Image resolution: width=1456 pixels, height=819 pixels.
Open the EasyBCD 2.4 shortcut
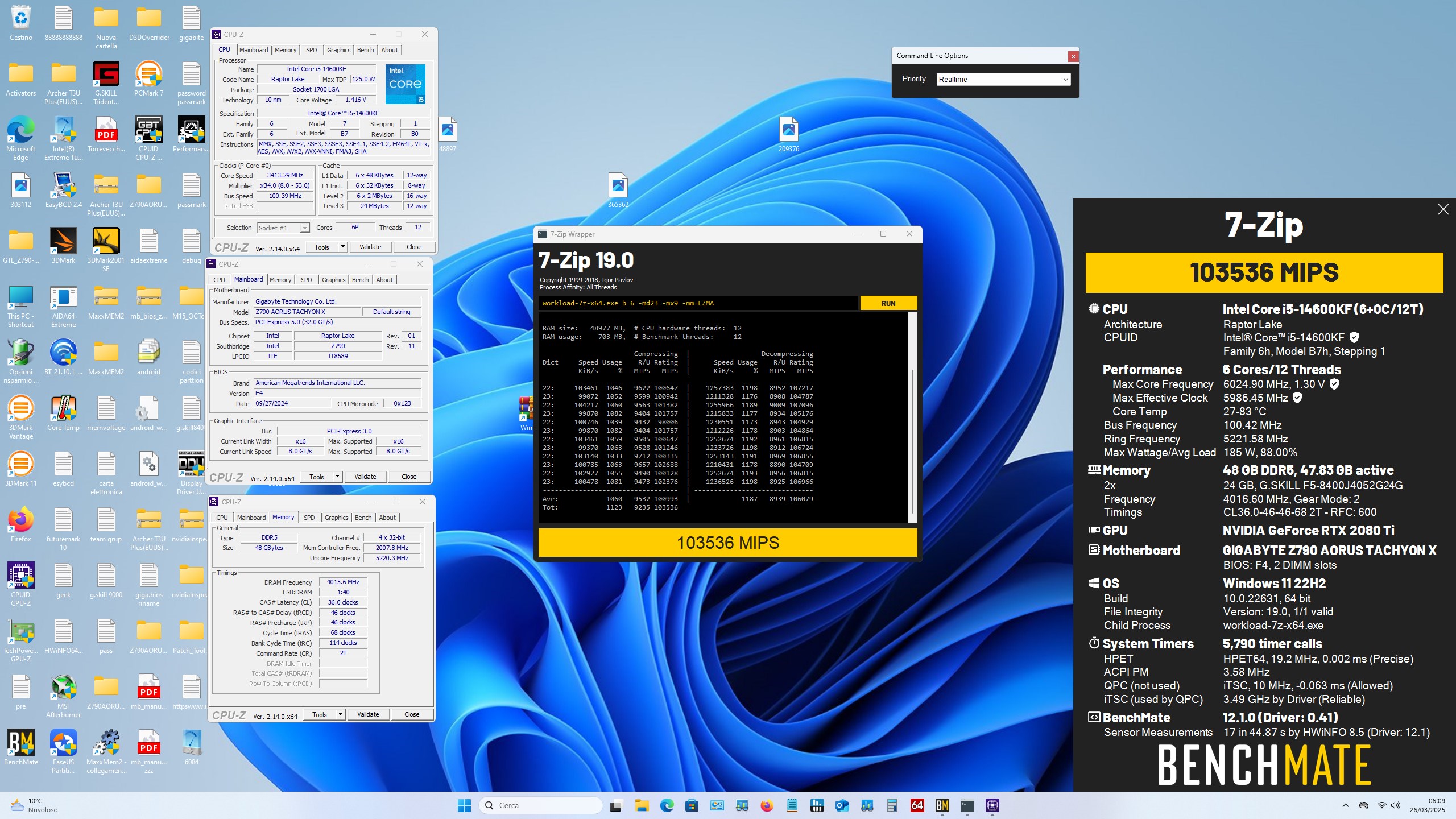64,191
